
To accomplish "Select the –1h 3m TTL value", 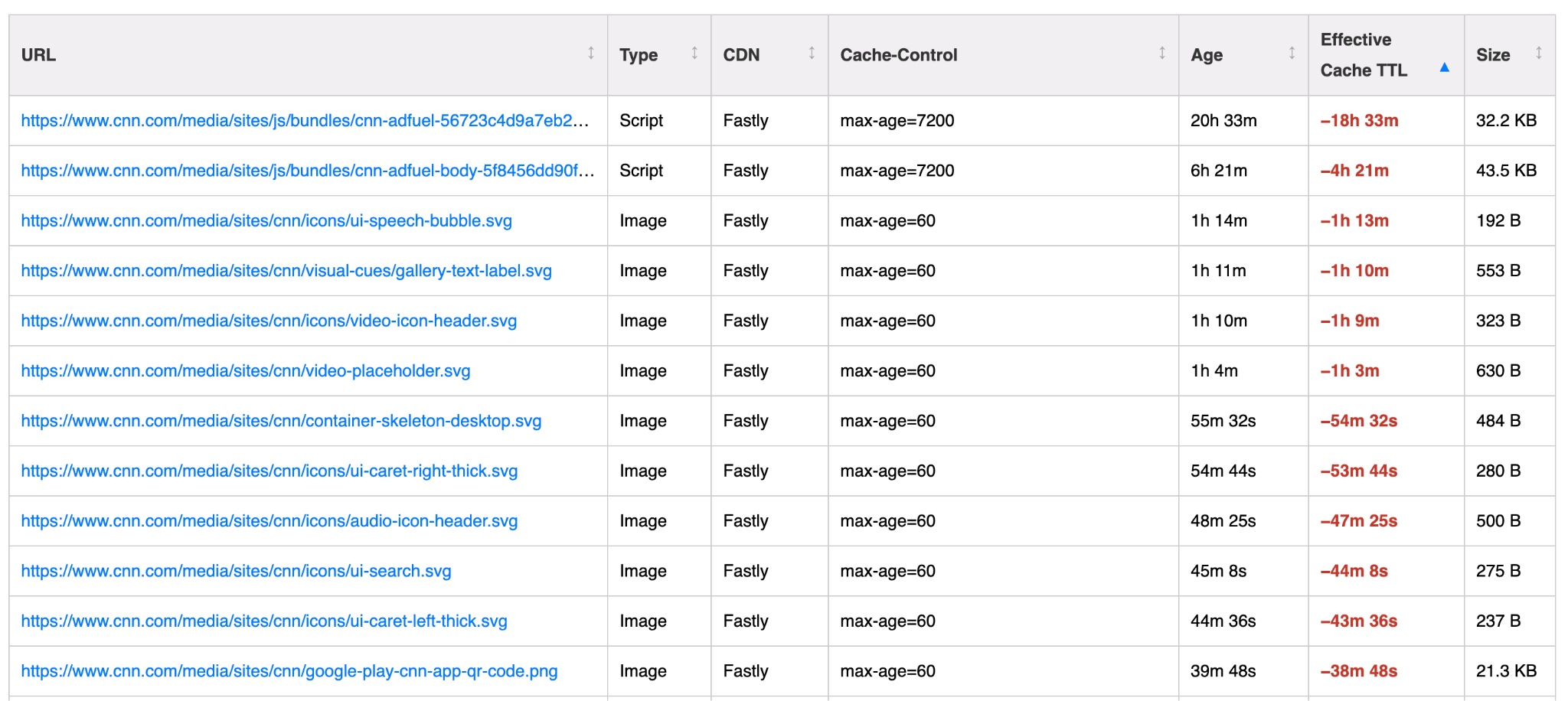I will [1350, 371].
